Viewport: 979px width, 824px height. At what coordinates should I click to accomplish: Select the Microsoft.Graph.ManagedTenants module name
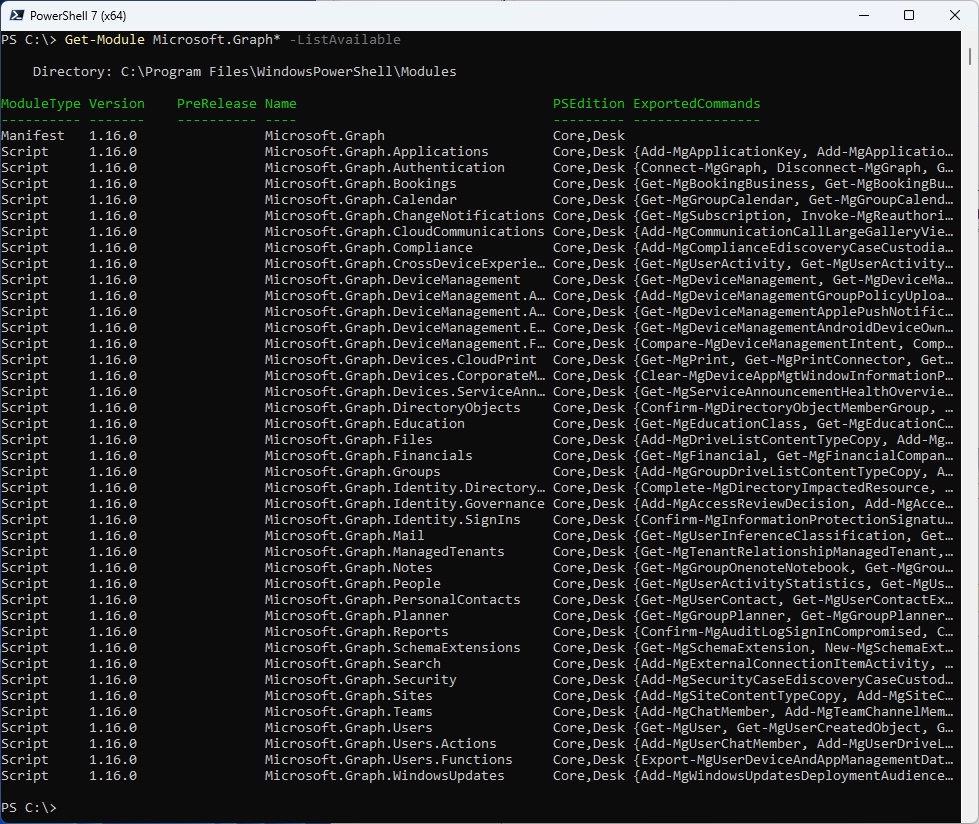(385, 552)
